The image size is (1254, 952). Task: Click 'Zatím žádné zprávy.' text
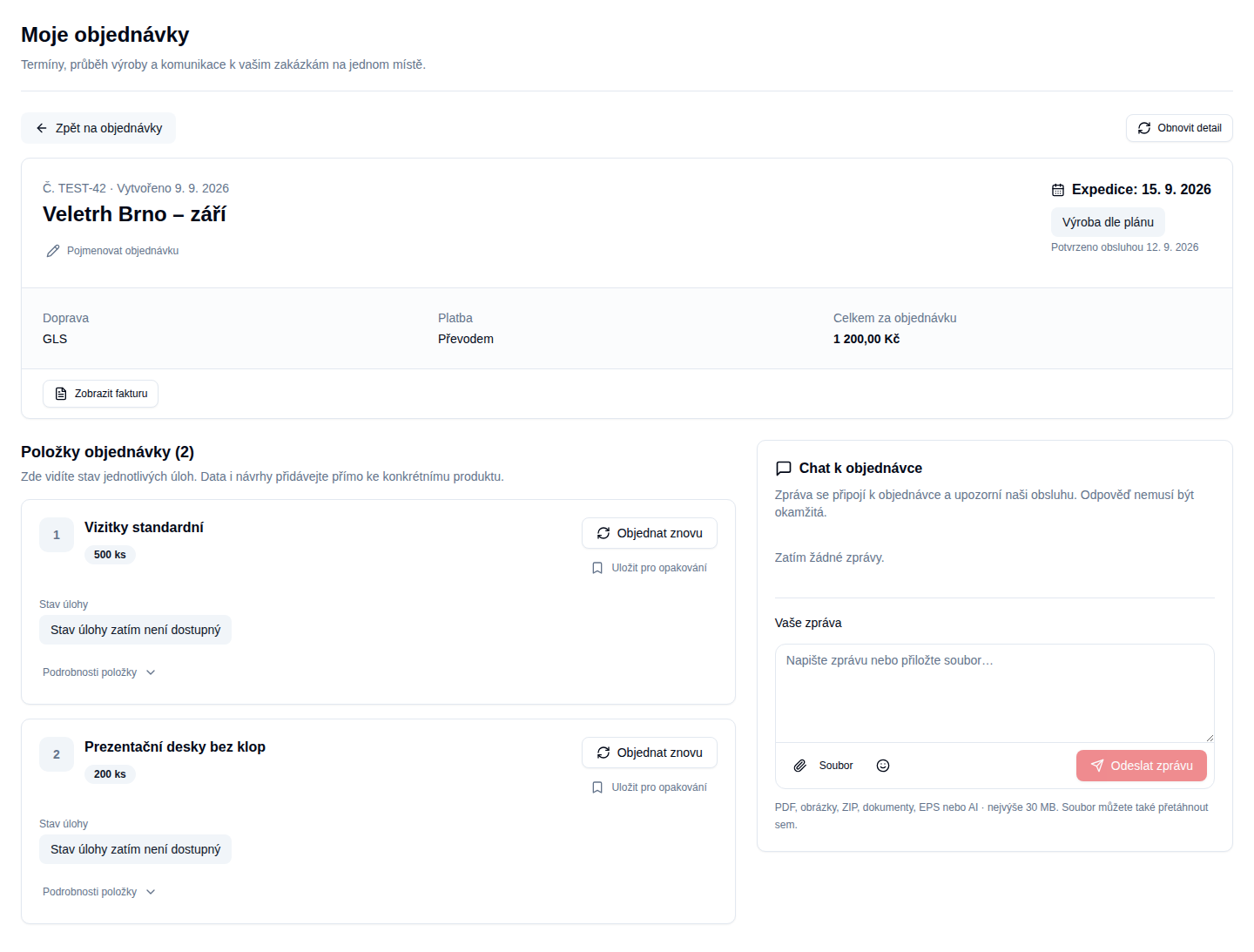[x=829, y=557]
